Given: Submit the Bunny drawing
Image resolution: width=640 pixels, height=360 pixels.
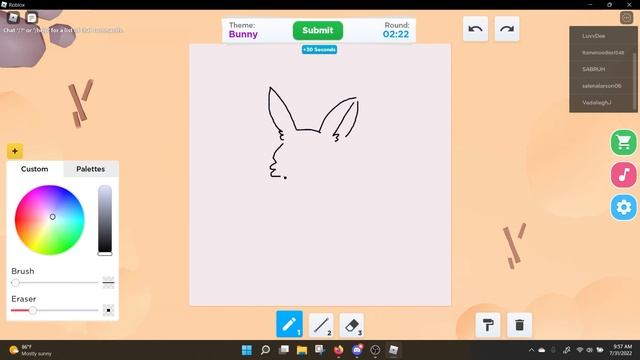Looking at the screenshot, I should pyautogui.click(x=318, y=31).
